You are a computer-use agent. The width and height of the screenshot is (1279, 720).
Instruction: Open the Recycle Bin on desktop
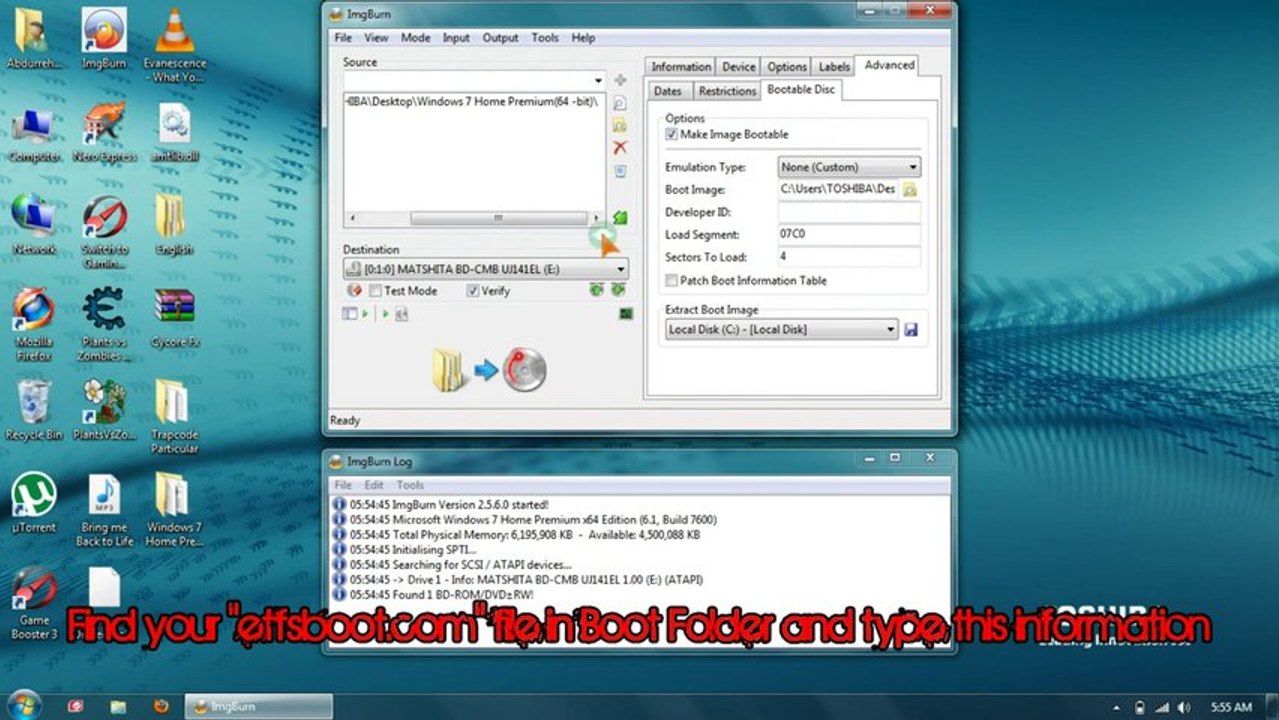point(34,410)
